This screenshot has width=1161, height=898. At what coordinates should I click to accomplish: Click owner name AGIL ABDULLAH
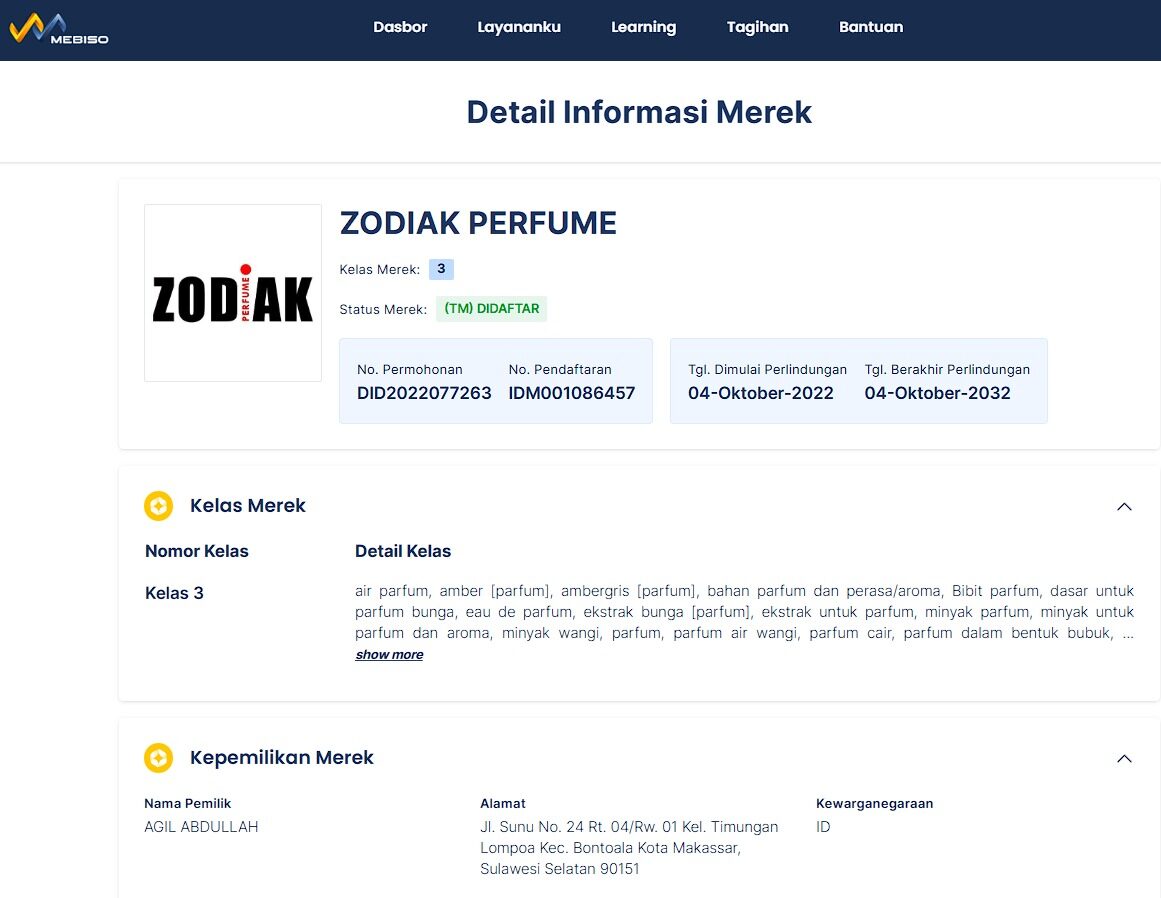pos(201,827)
